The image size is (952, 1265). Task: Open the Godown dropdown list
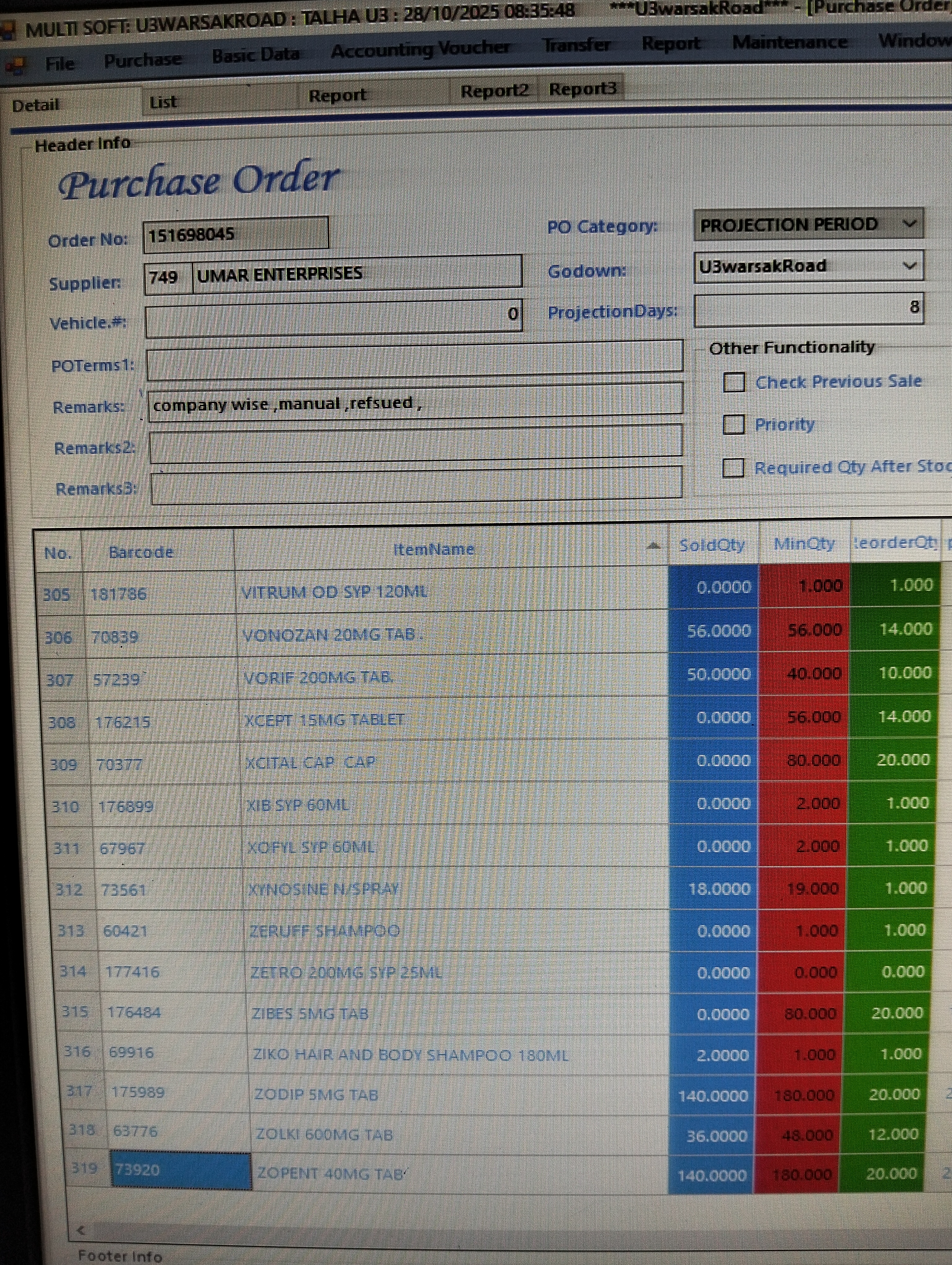[x=909, y=266]
